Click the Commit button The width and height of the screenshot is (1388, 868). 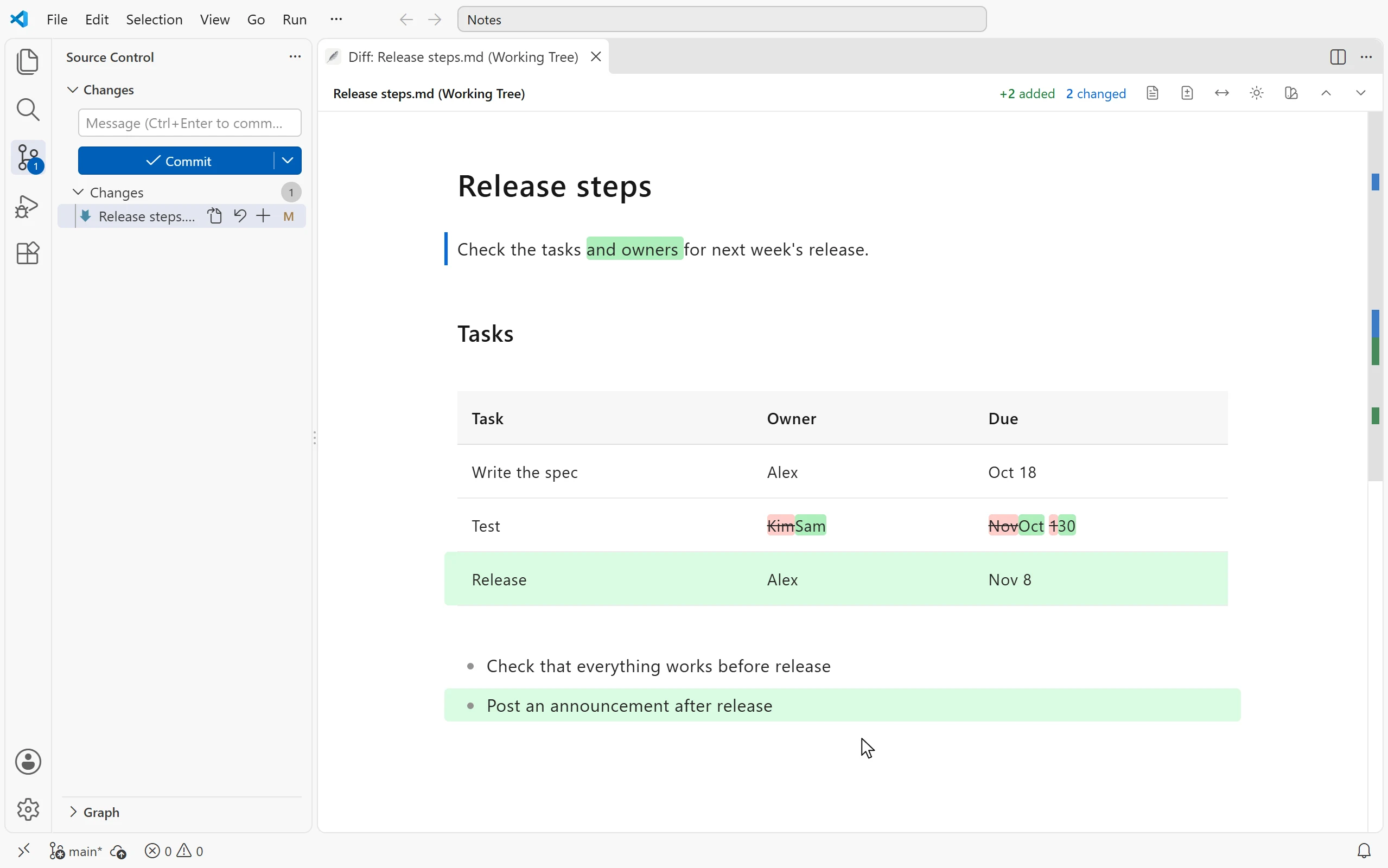click(x=176, y=161)
